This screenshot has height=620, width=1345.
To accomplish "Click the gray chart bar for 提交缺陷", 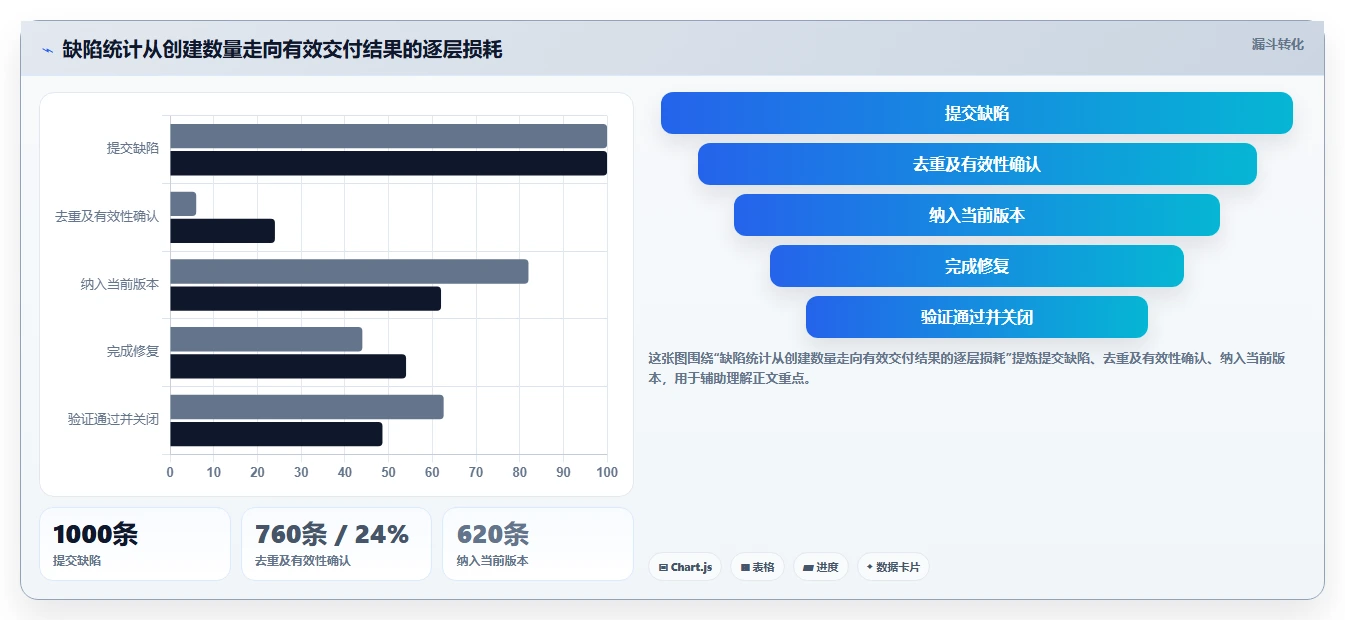I will pyautogui.click(x=388, y=136).
